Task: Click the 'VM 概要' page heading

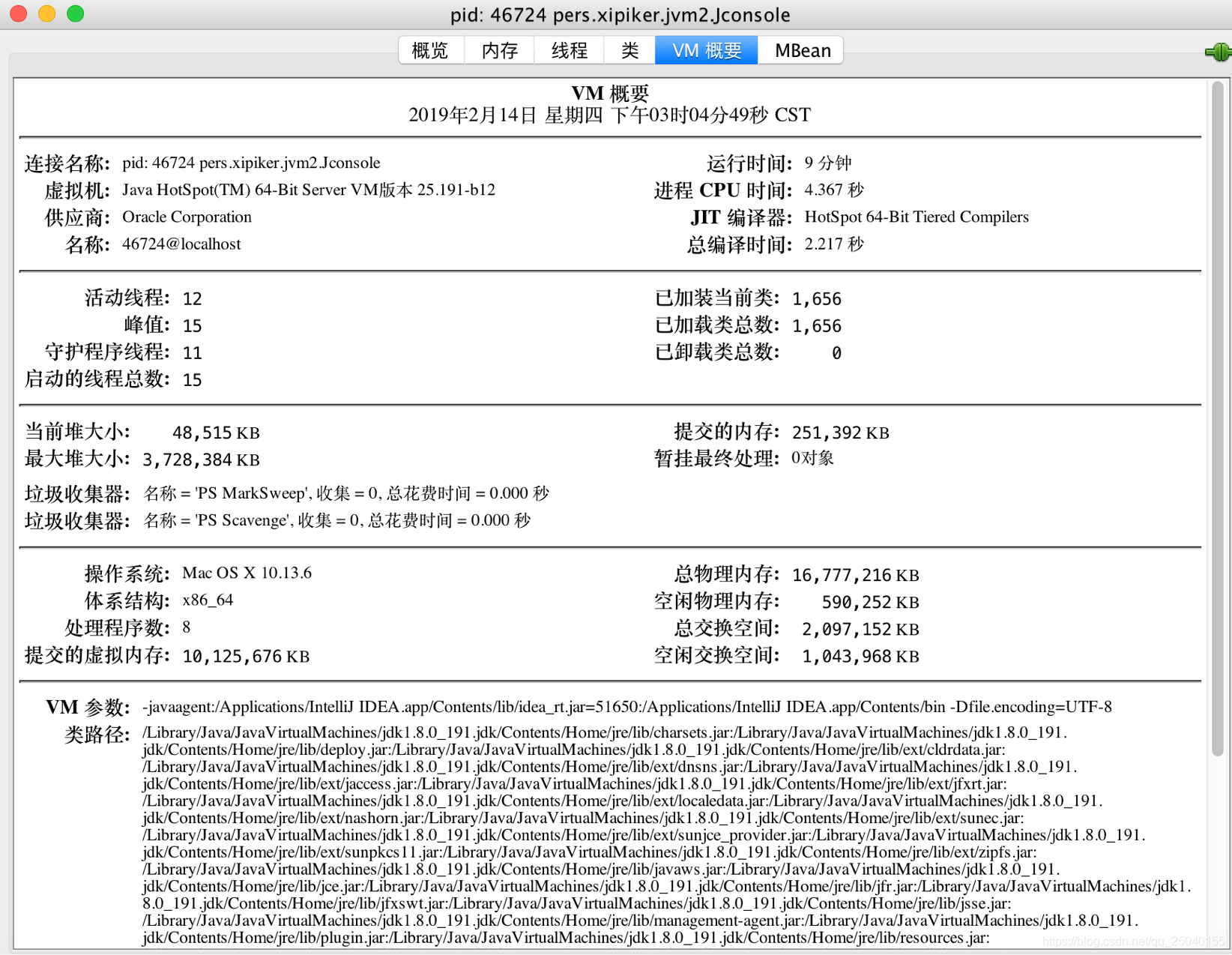Action: click(x=609, y=94)
